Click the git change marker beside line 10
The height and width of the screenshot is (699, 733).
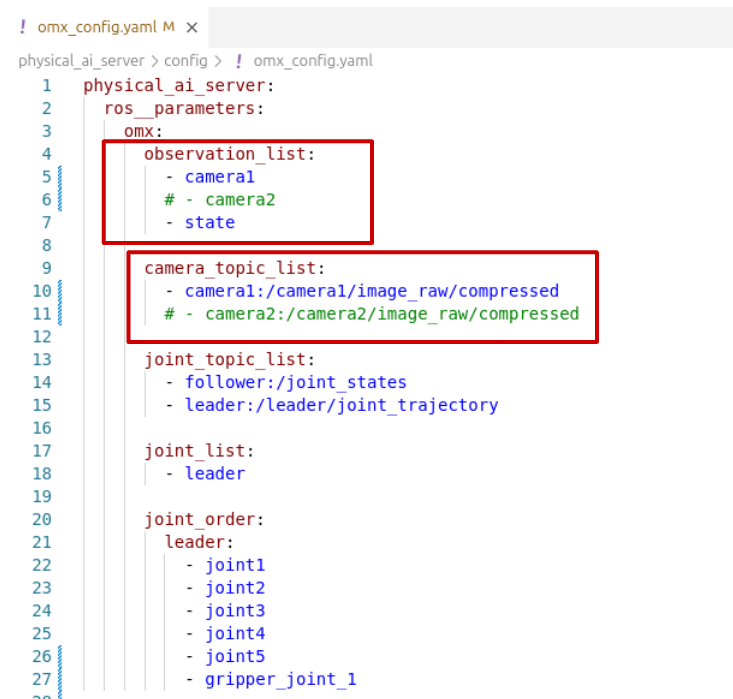pos(61,291)
